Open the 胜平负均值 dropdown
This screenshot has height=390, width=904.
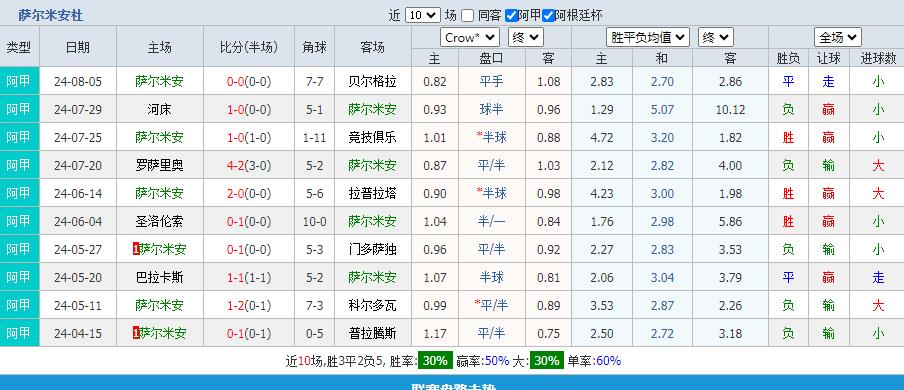[x=648, y=38]
